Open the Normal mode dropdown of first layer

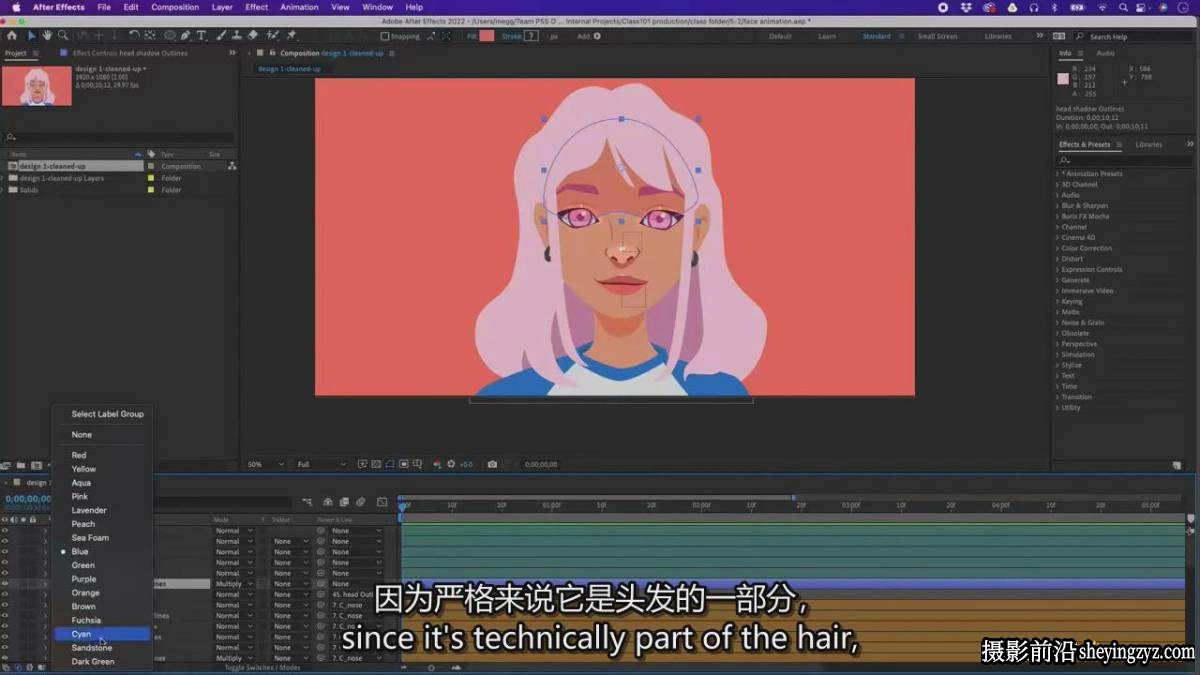[x=234, y=531]
